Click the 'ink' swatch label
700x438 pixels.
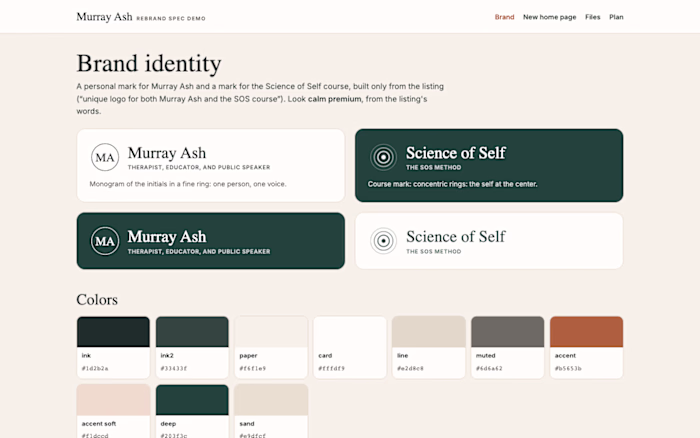point(86,355)
